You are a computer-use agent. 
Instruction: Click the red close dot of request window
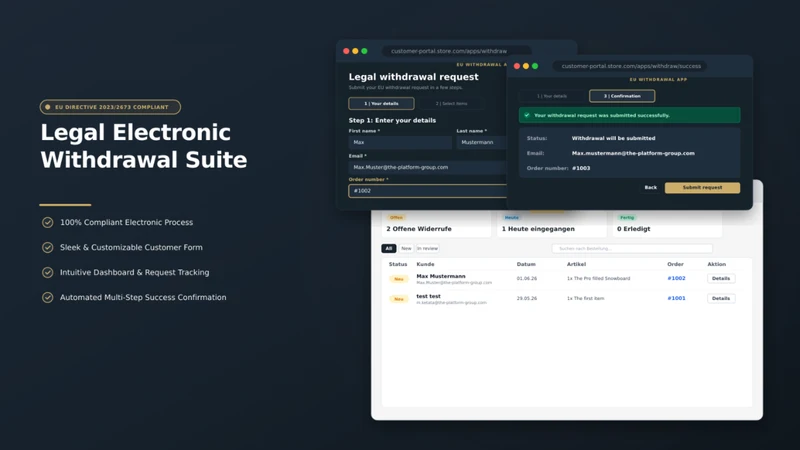(346, 51)
